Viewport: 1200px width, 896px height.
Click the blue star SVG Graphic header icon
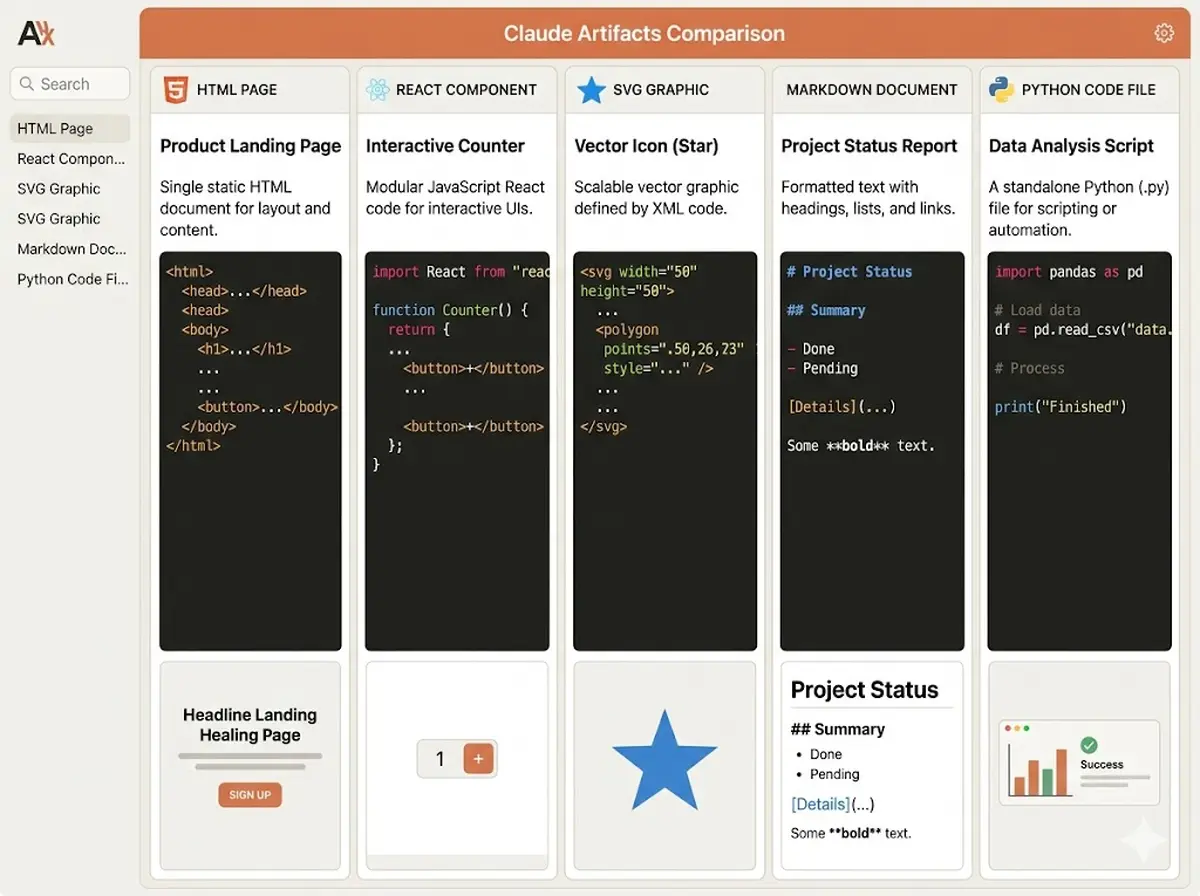(591, 90)
